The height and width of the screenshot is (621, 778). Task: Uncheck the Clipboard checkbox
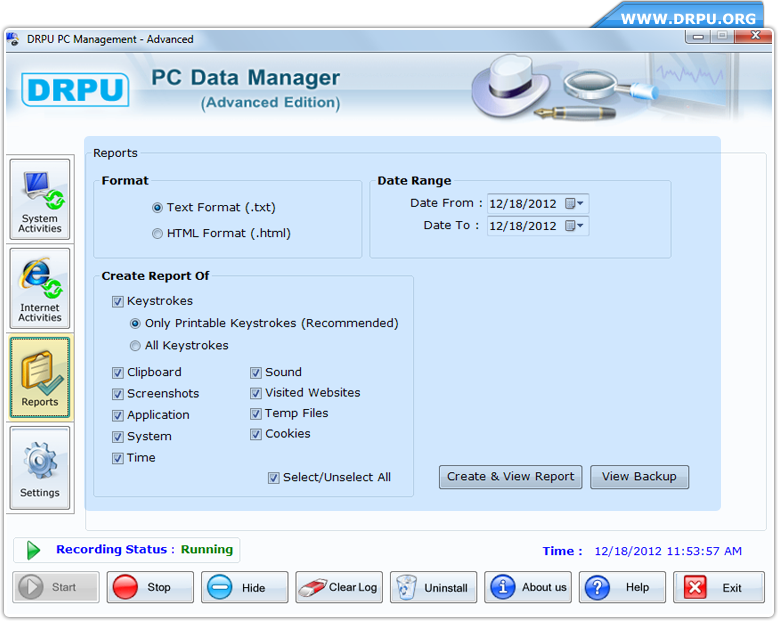coord(118,373)
